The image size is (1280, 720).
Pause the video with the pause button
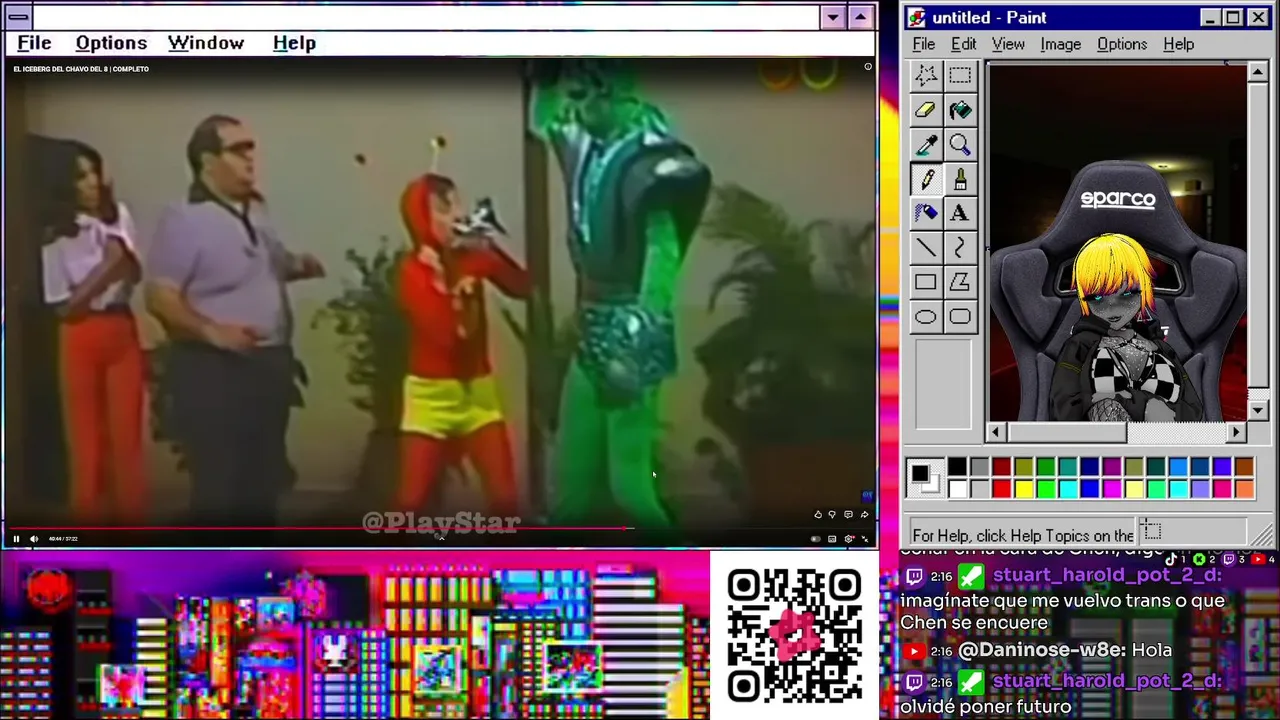tap(16, 539)
